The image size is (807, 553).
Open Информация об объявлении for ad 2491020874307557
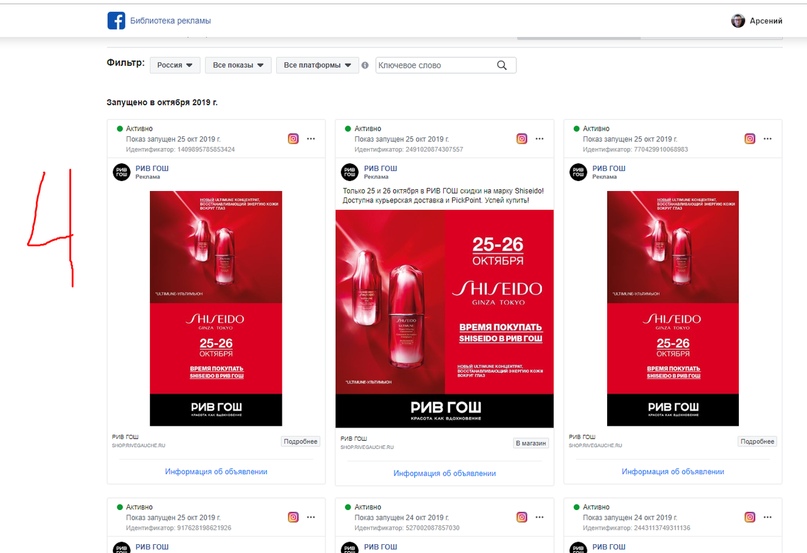[445, 473]
